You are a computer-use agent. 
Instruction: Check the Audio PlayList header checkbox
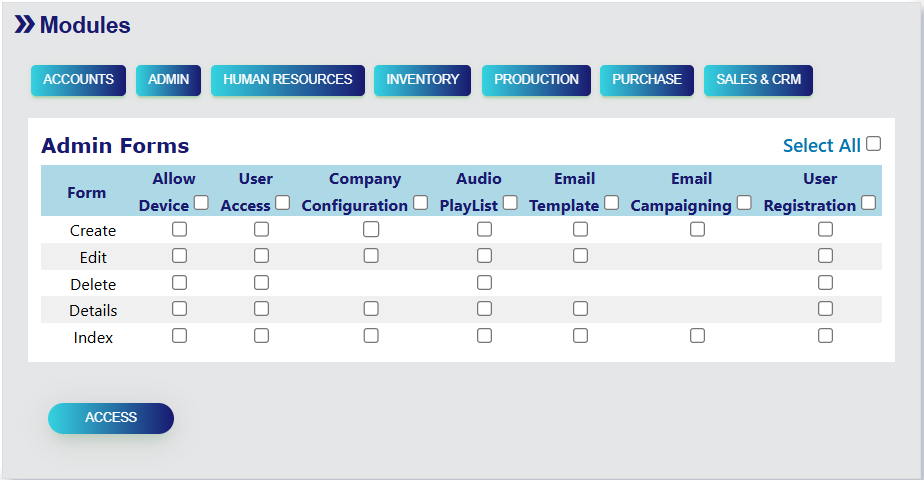pos(510,203)
